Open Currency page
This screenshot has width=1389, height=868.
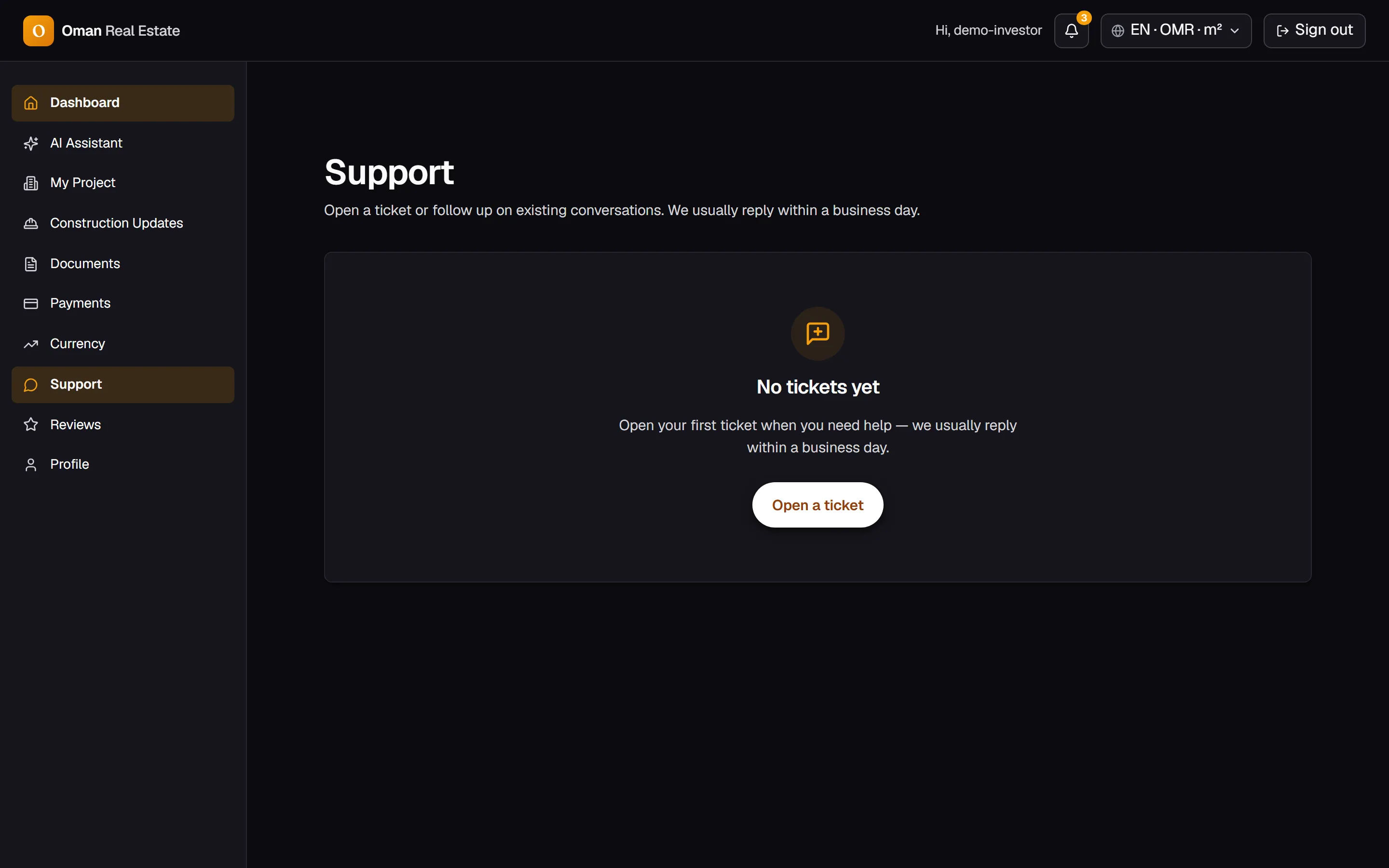pyautogui.click(x=123, y=344)
